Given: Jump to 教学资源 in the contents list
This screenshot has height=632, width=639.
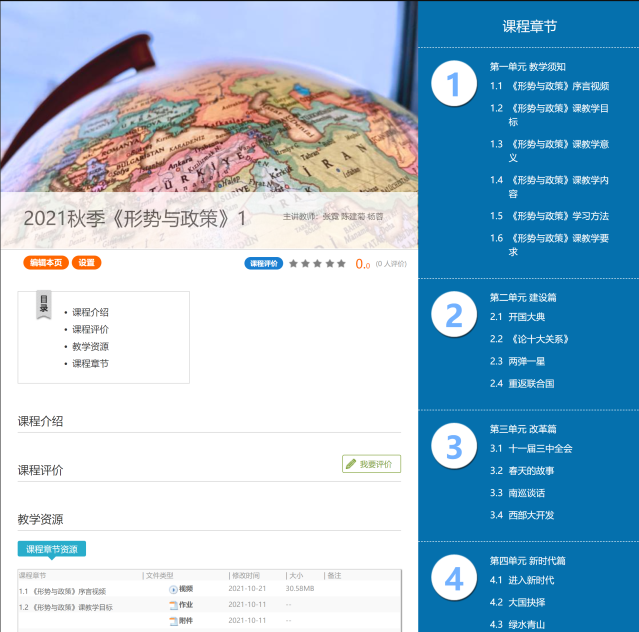Looking at the screenshot, I should [90, 346].
